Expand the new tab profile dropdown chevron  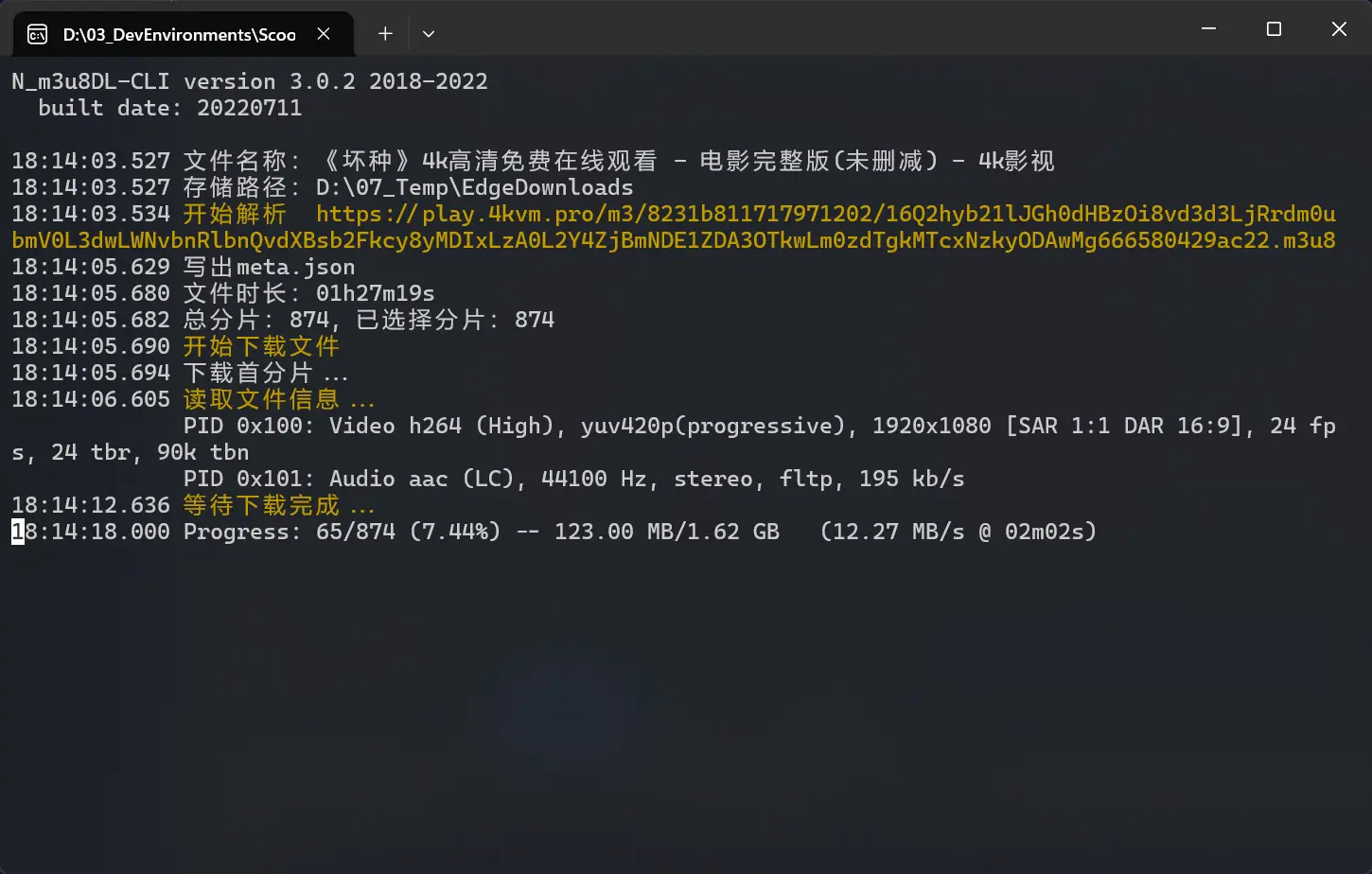(x=429, y=34)
